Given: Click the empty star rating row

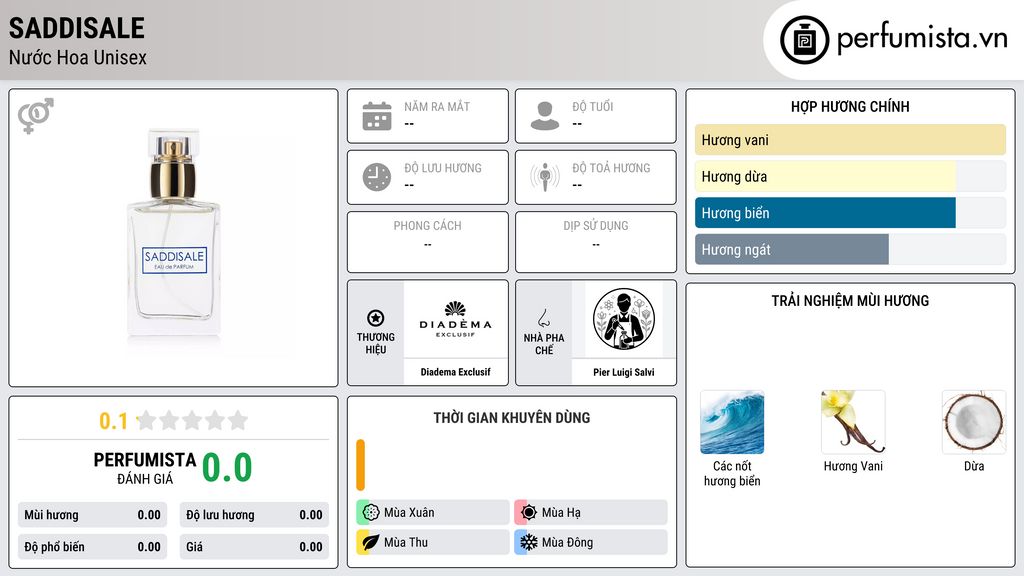Looking at the screenshot, I should pyautogui.click(x=192, y=421).
